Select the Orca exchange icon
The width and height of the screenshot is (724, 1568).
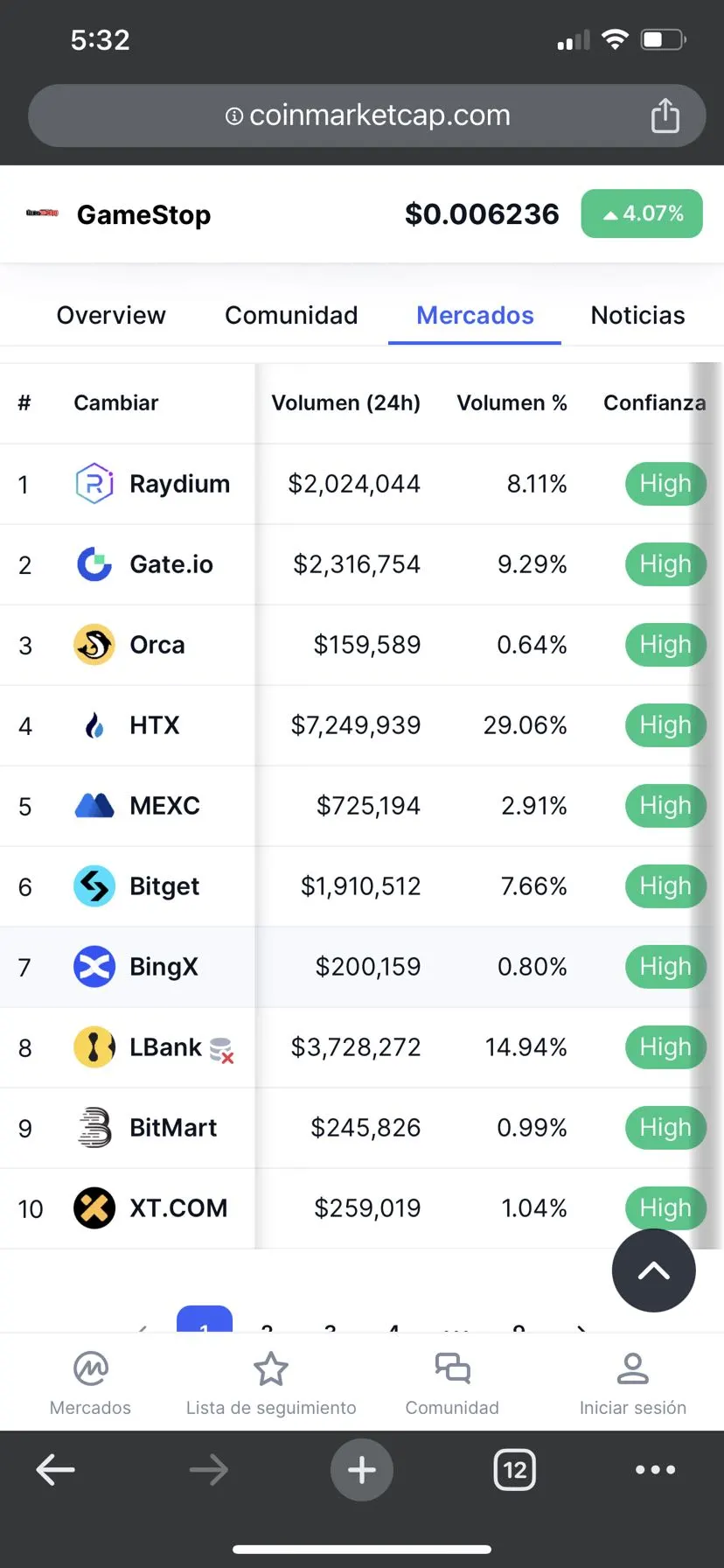pyautogui.click(x=94, y=645)
